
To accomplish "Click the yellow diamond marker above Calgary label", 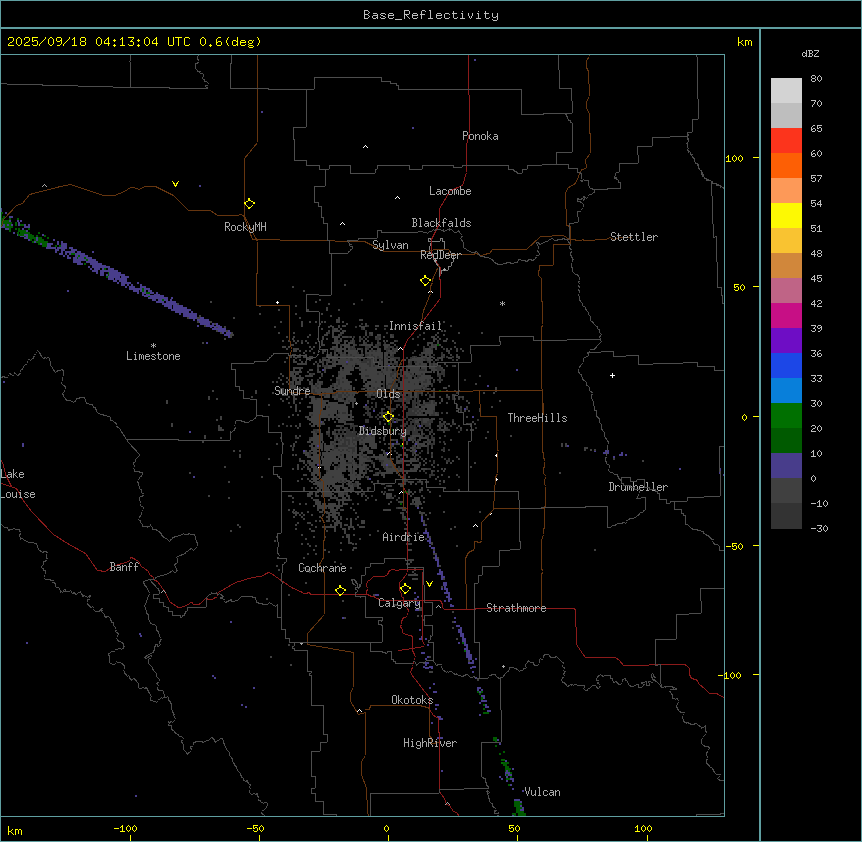I will (x=405, y=588).
